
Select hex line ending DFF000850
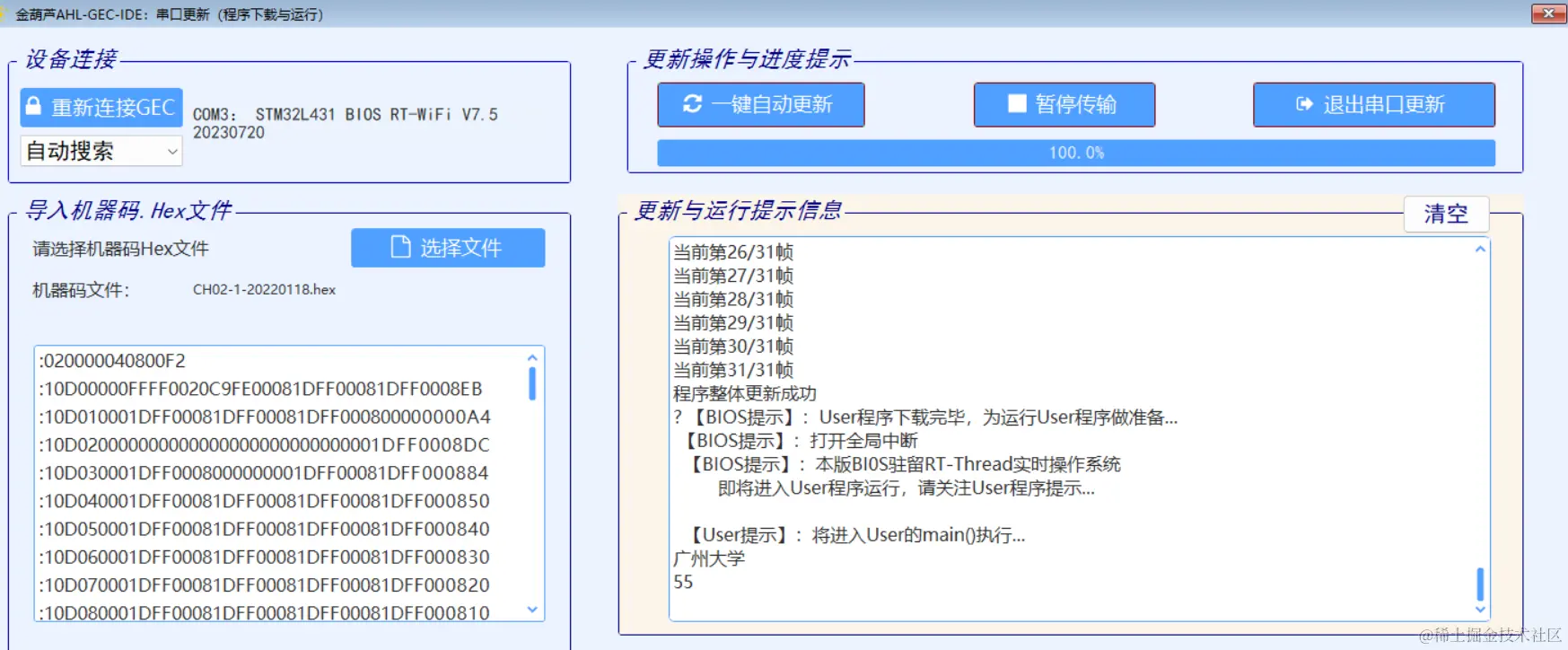(x=264, y=501)
